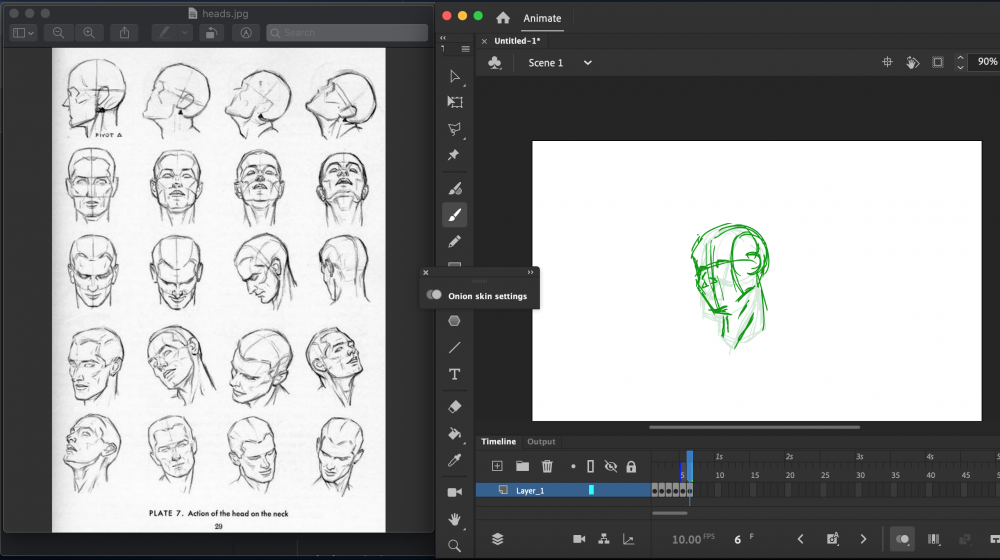The height and width of the screenshot is (560, 1000).
Task: Select the Classic Brush tool
Action: pos(455,215)
